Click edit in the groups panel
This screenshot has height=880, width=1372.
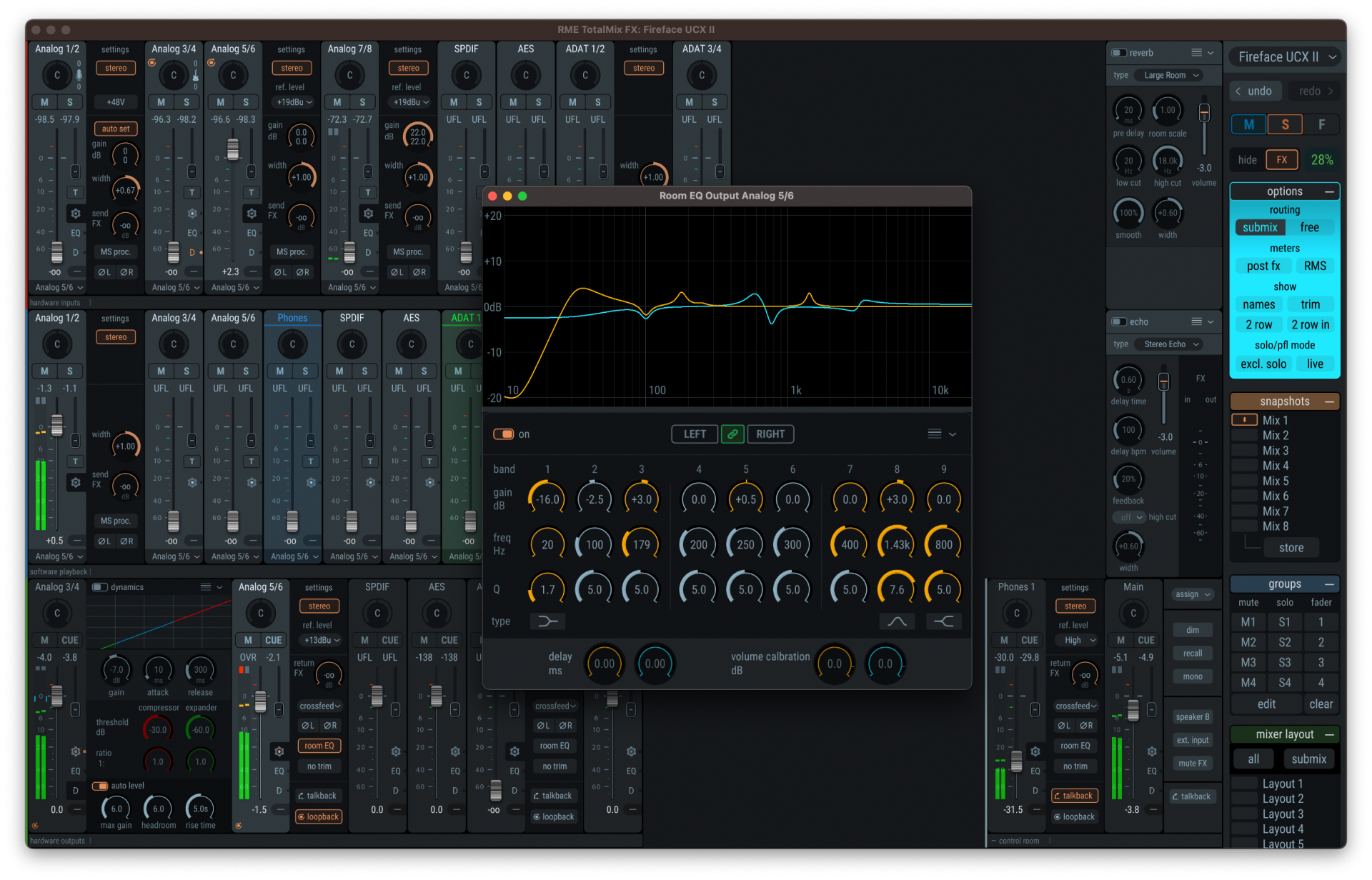pos(1266,704)
